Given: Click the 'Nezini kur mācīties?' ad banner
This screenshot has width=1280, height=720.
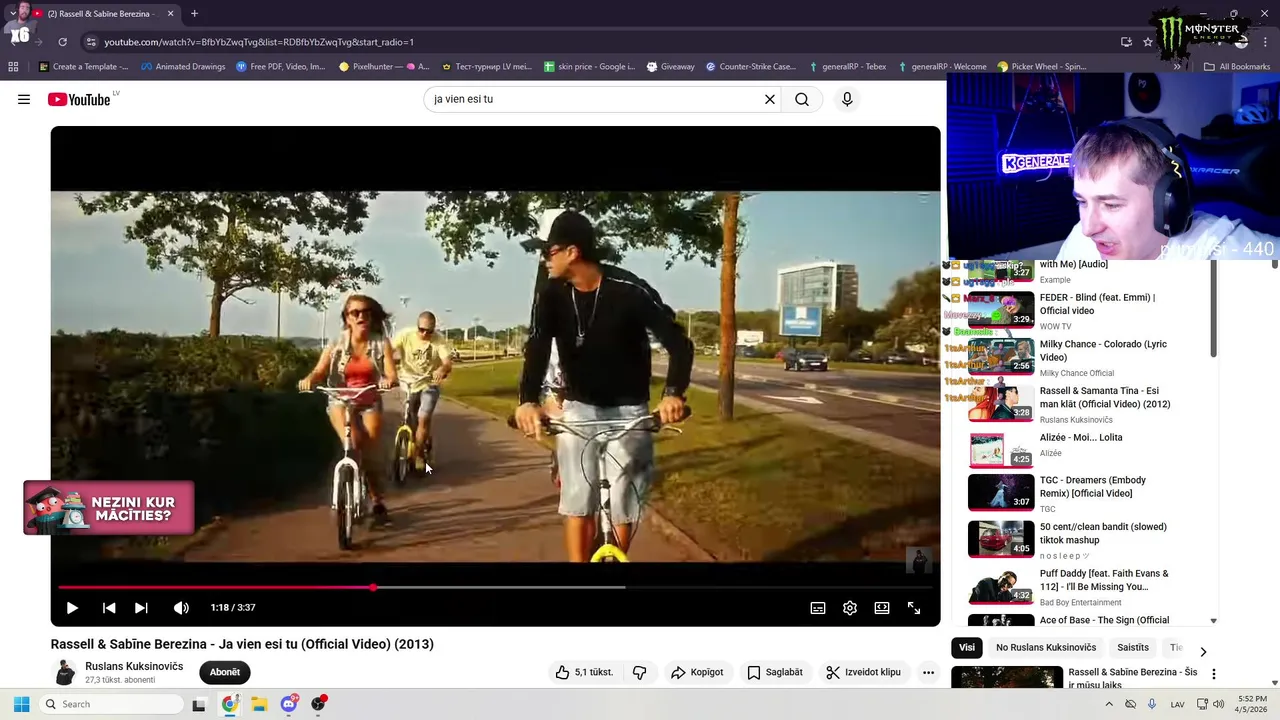Looking at the screenshot, I should pyautogui.click(x=109, y=508).
